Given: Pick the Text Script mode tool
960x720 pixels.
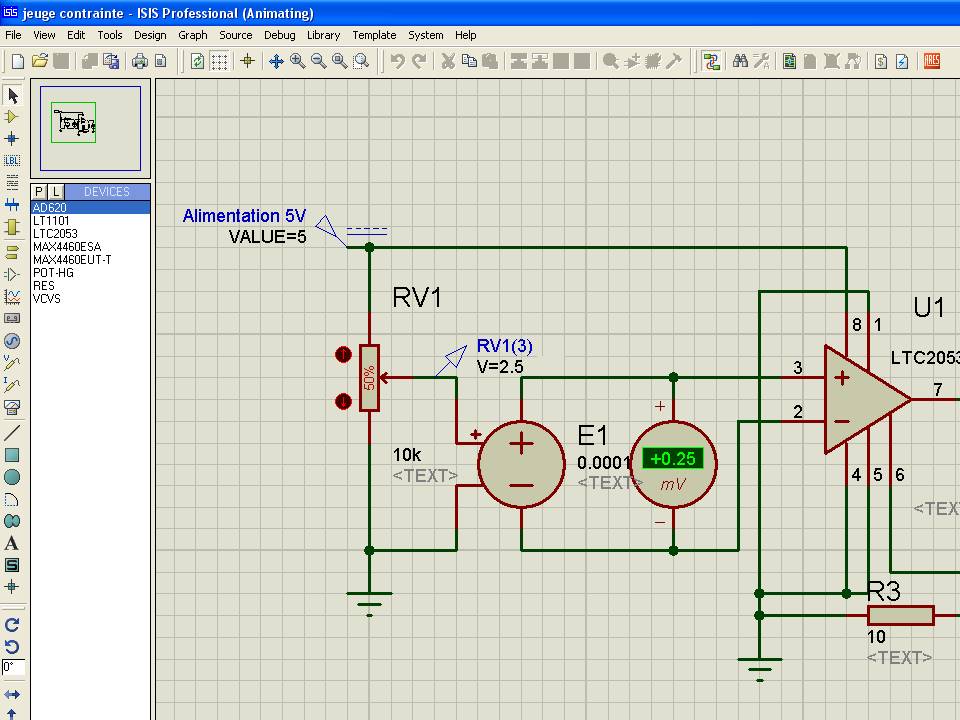Looking at the screenshot, I should tap(12, 182).
